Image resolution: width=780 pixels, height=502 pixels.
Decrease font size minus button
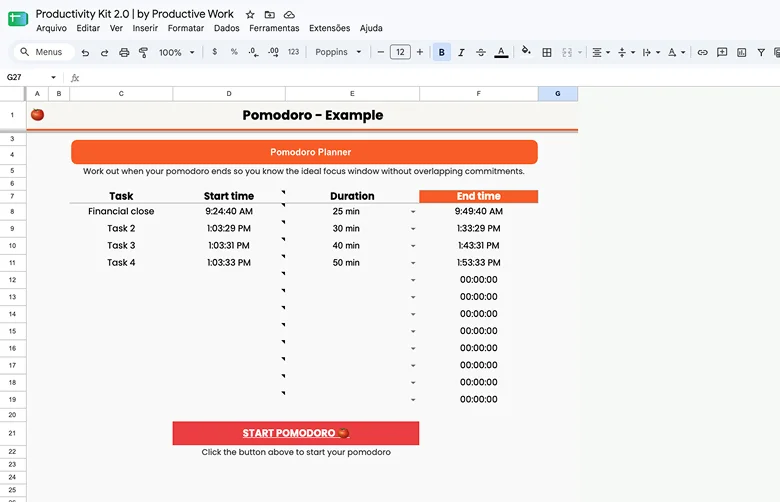[x=381, y=52]
